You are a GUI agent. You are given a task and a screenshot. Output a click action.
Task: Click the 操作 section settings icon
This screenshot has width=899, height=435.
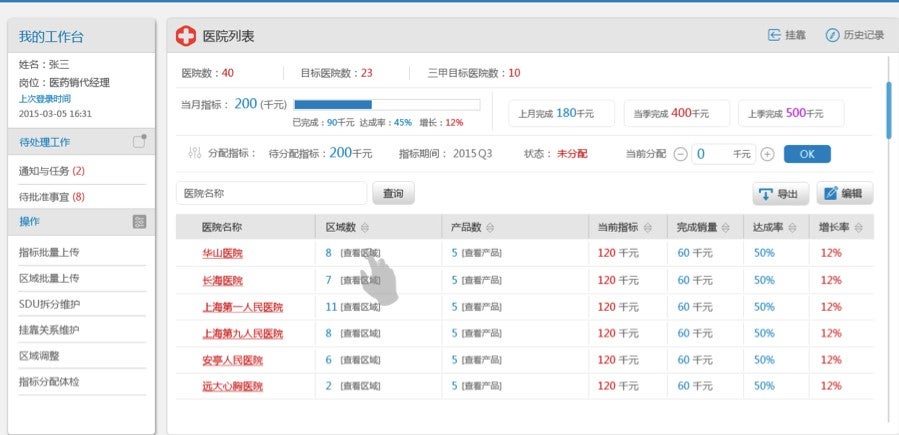click(x=139, y=221)
